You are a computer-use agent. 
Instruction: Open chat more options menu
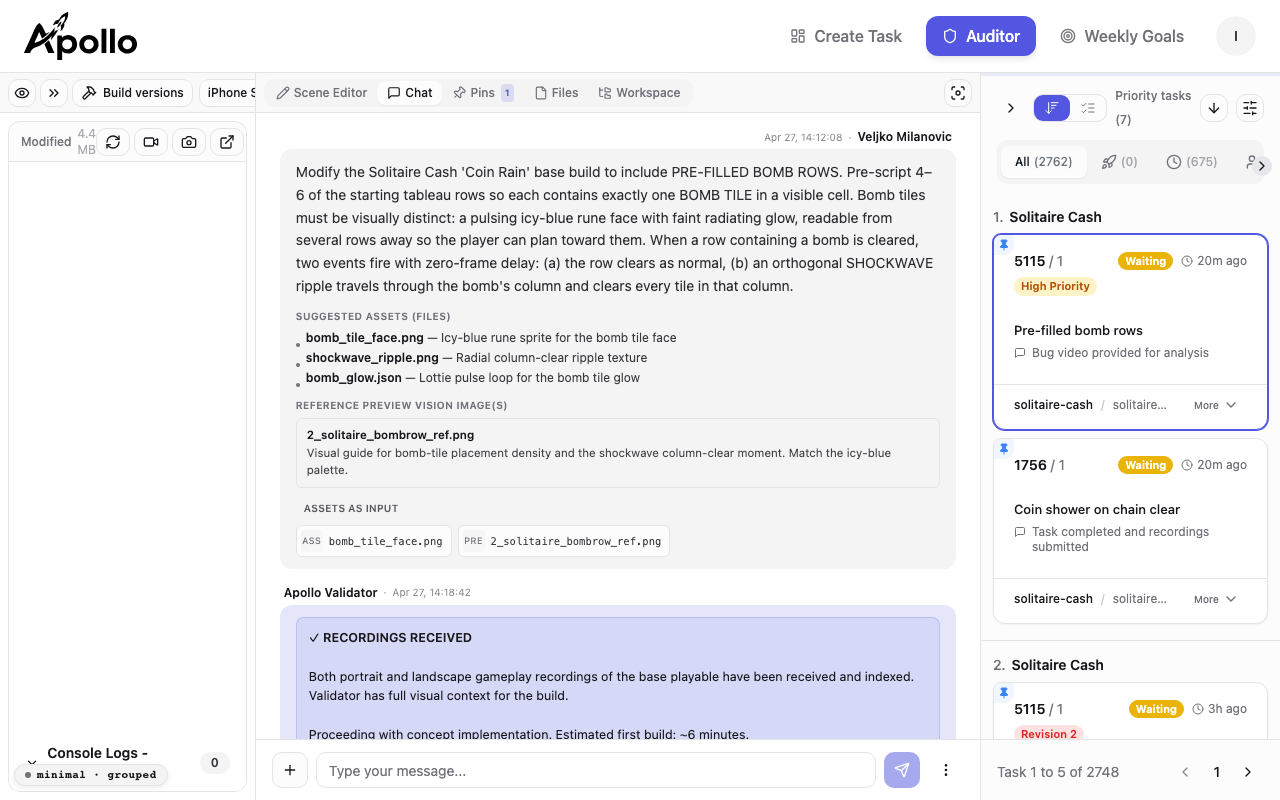click(946, 770)
